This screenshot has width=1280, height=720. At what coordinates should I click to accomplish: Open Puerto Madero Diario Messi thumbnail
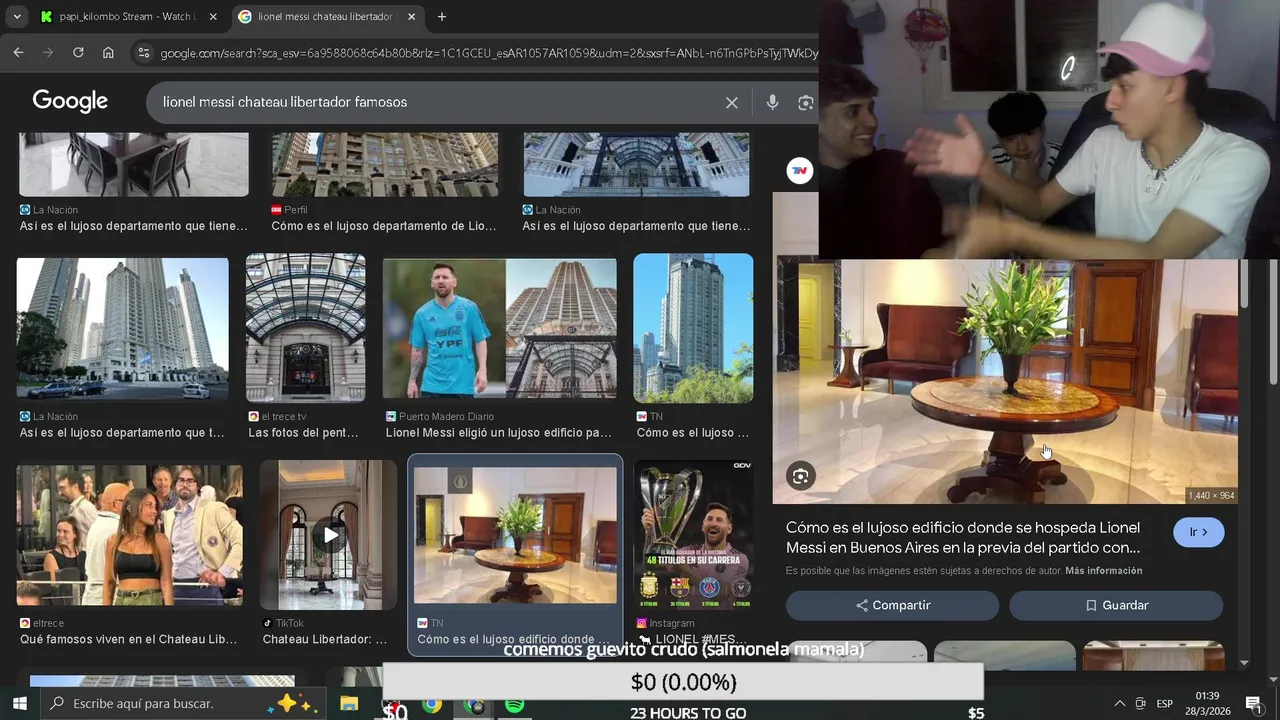tap(499, 329)
